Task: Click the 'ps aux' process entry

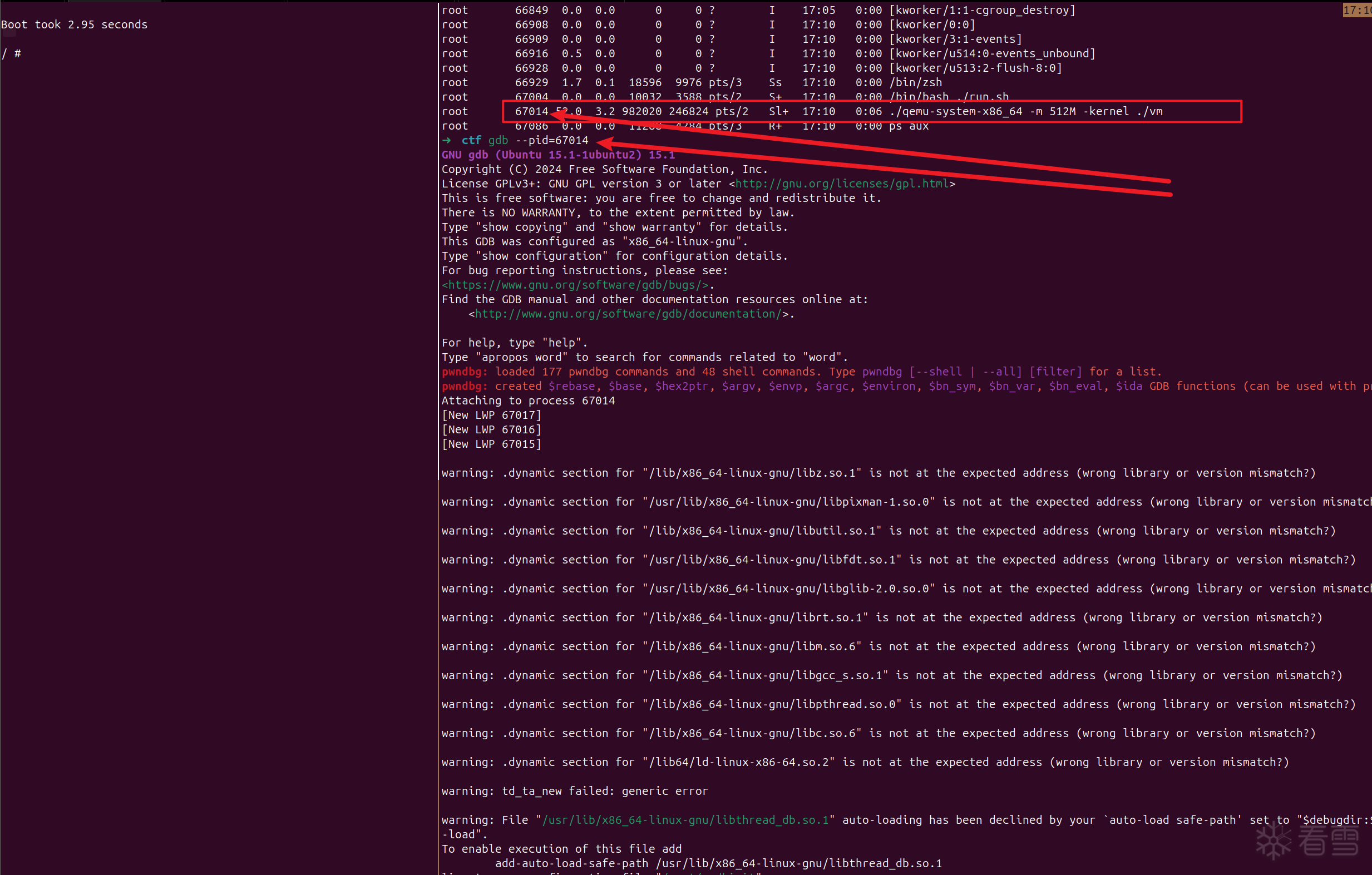Action: pos(909,126)
